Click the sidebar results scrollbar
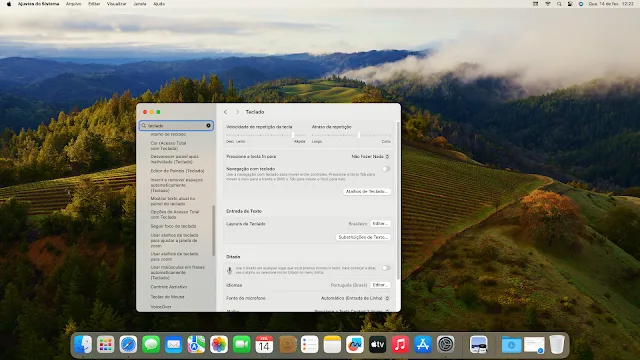Viewport: 640px width, 360px height. 213,231
